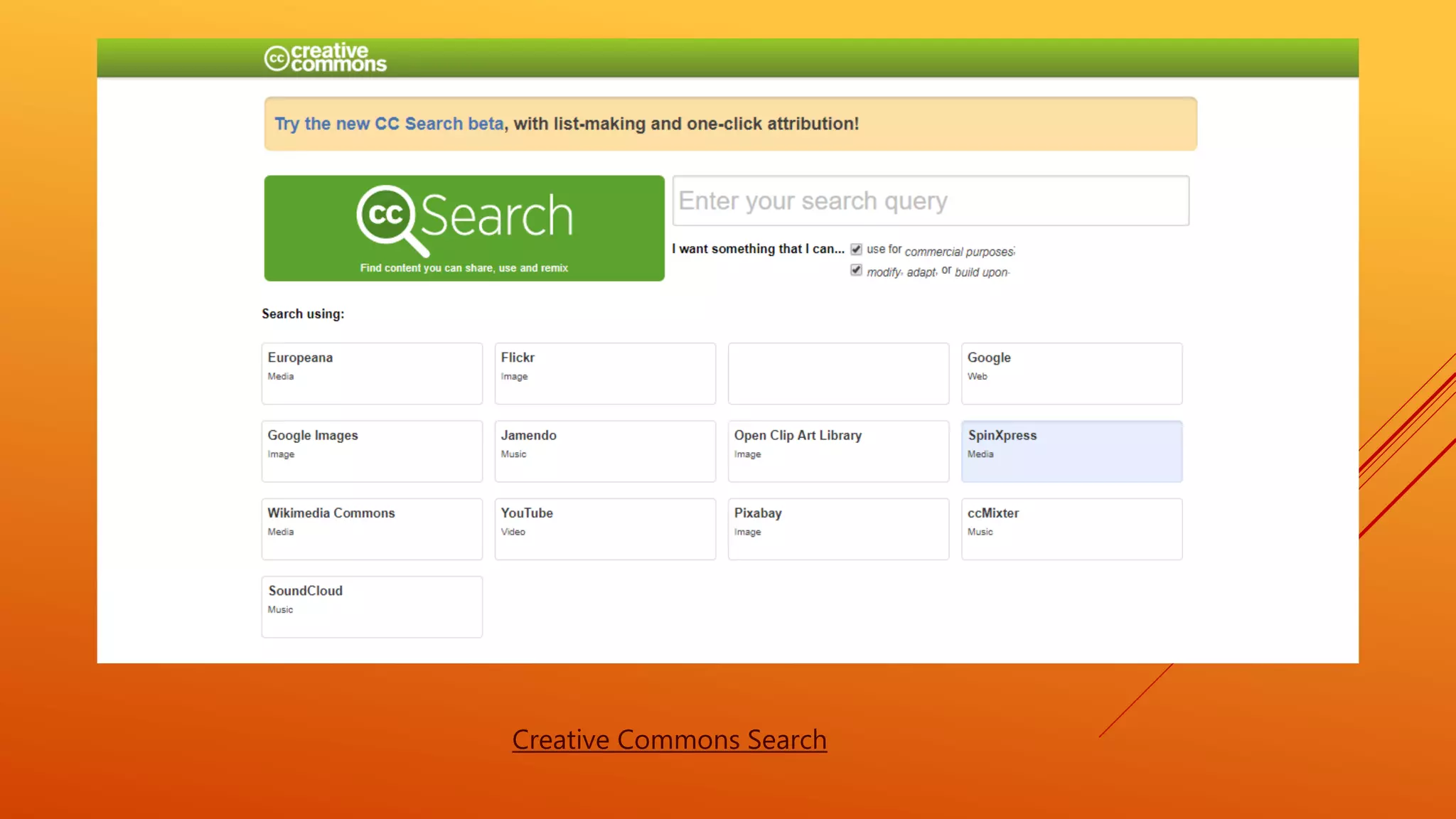Viewport: 1456px width, 819px height.
Task: Choose SoundCloud as the music source
Action: pos(371,606)
